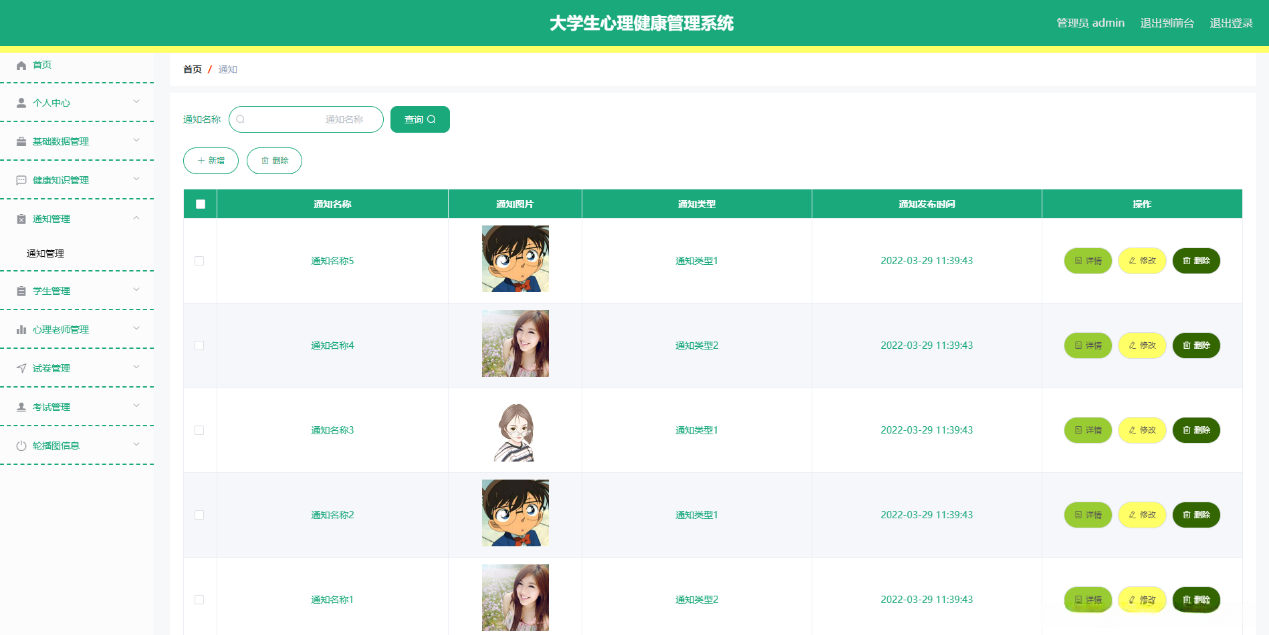Click the bar chart icon for 心理老师管理
The width and height of the screenshot is (1269, 635).
(21, 330)
